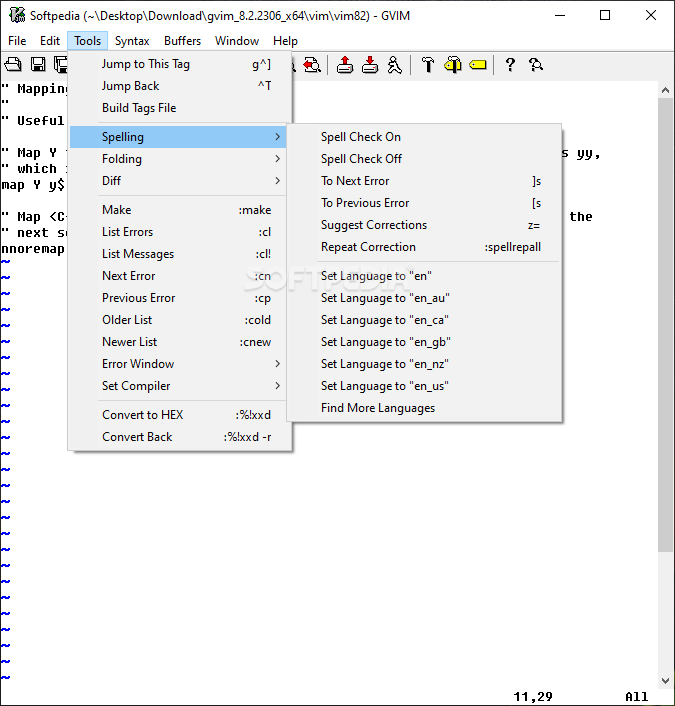Click the Find Previous magnifier icon
Viewport: 675px width, 706px height.
pyautogui.click(x=312, y=65)
